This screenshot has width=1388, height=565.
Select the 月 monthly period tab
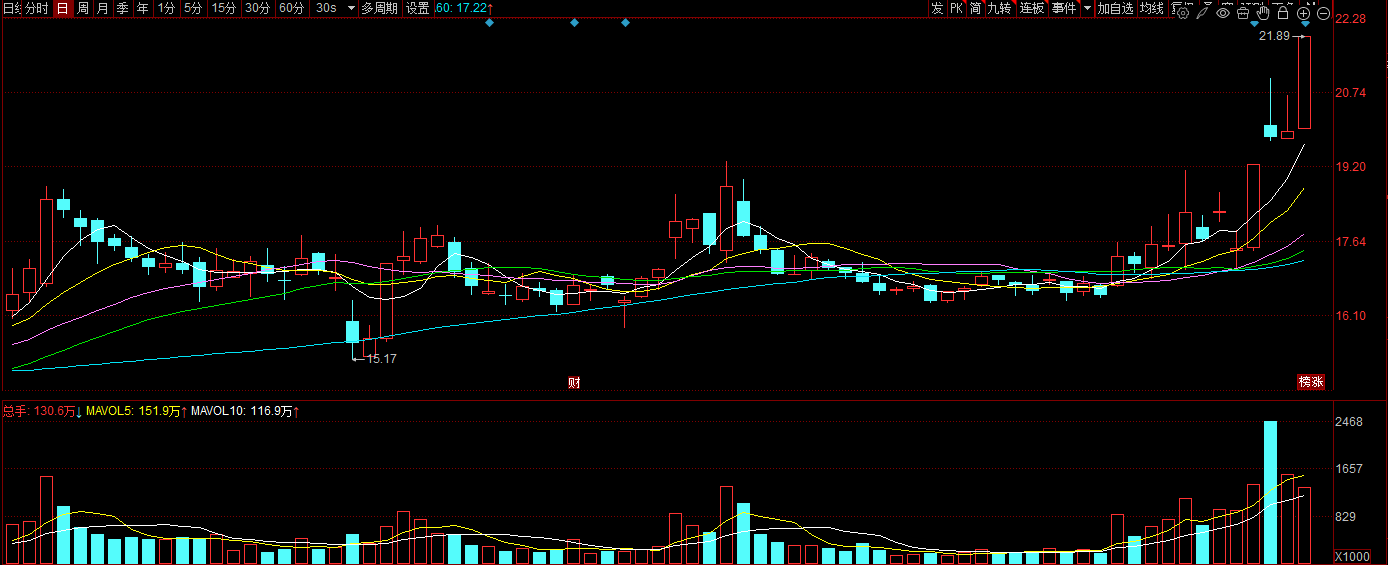pyautogui.click(x=103, y=8)
